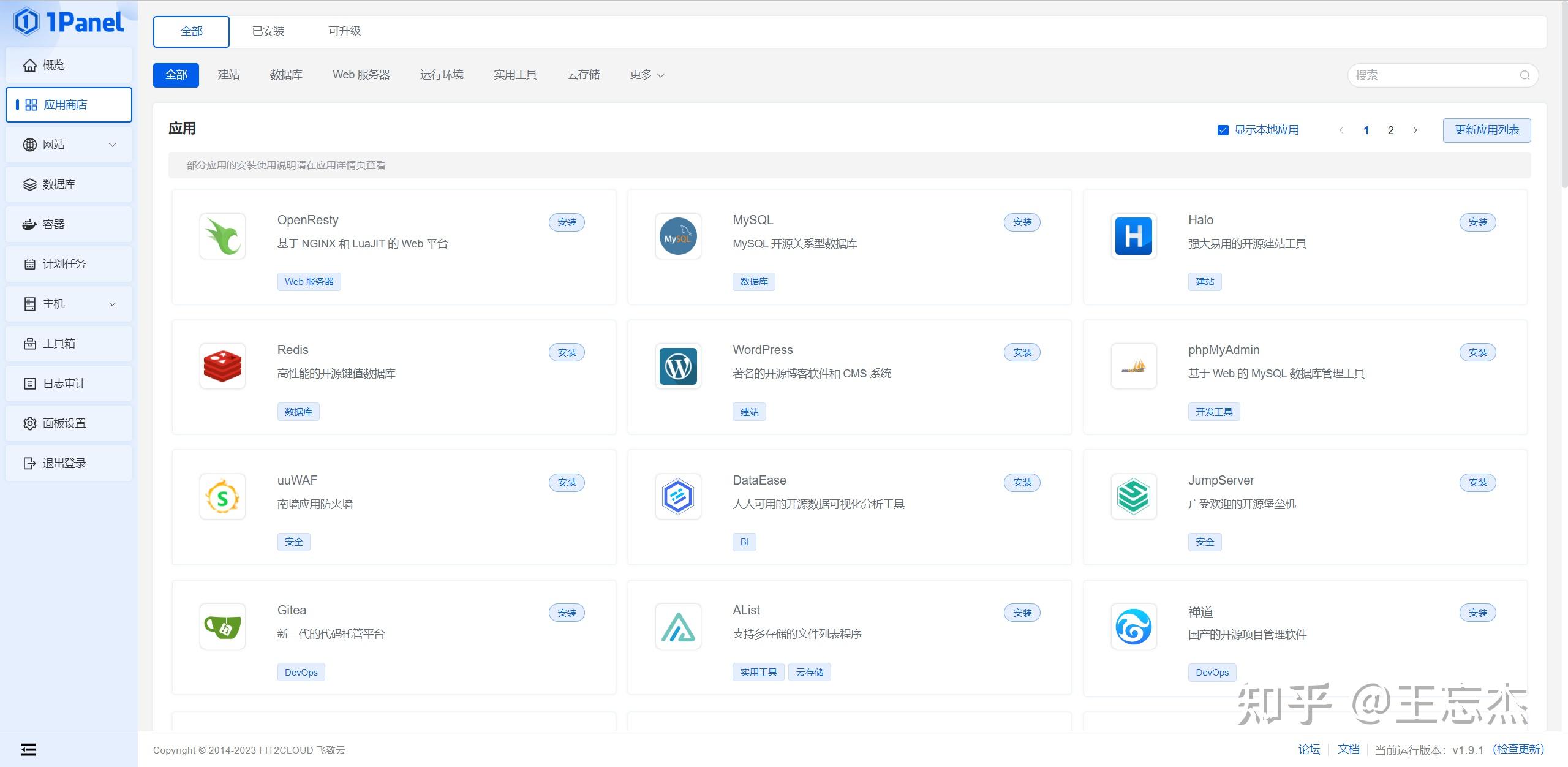Screen dimensions: 1568x767
Task: Install MySQL using its 安装 button
Action: click(1022, 222)
